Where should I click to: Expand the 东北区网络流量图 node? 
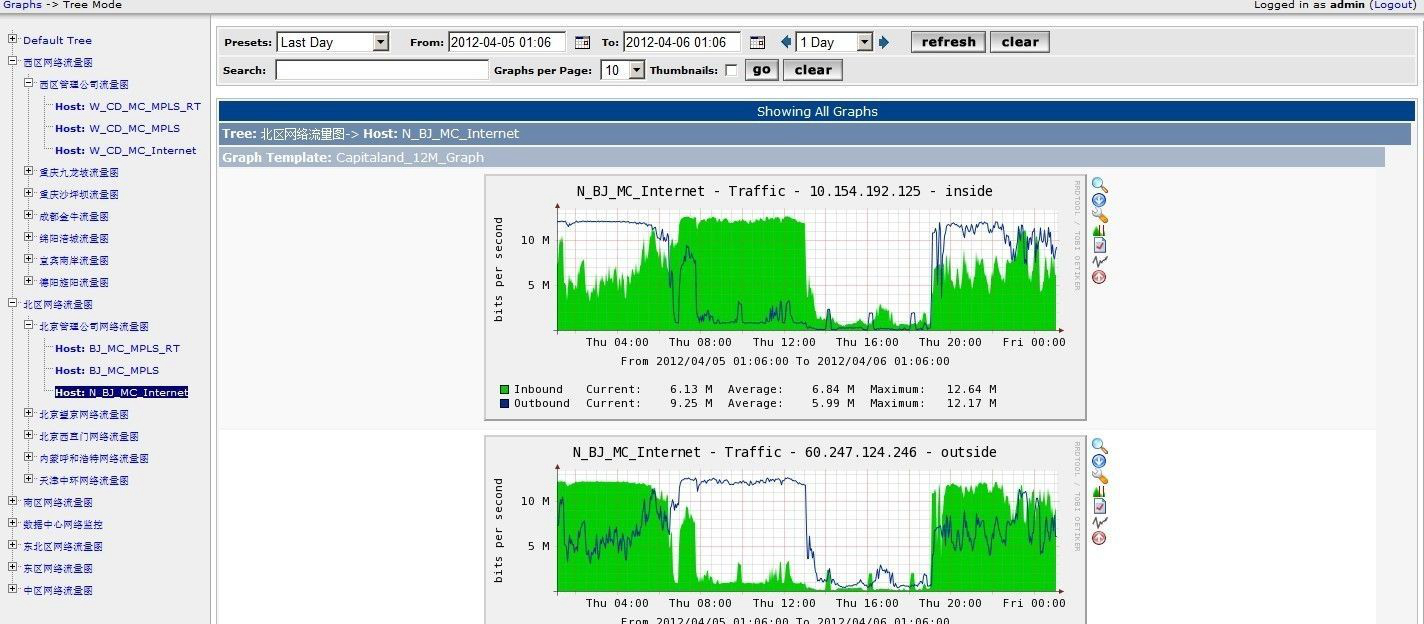(x=13, y=546)
